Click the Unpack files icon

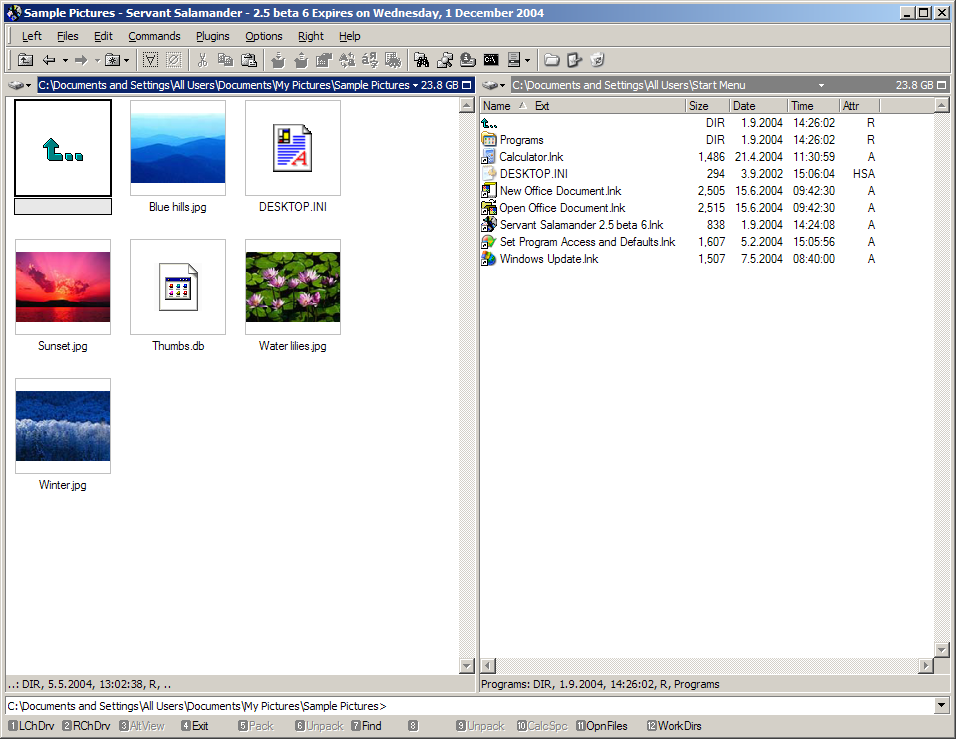(302, 60)
